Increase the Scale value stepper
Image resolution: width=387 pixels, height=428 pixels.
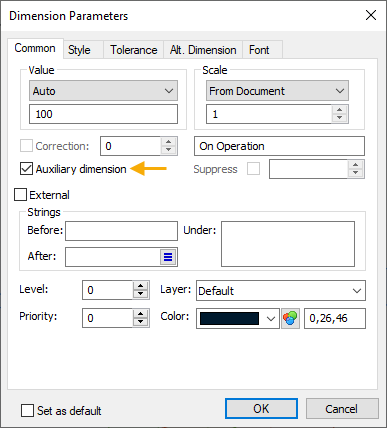click(x=339, y=110)
